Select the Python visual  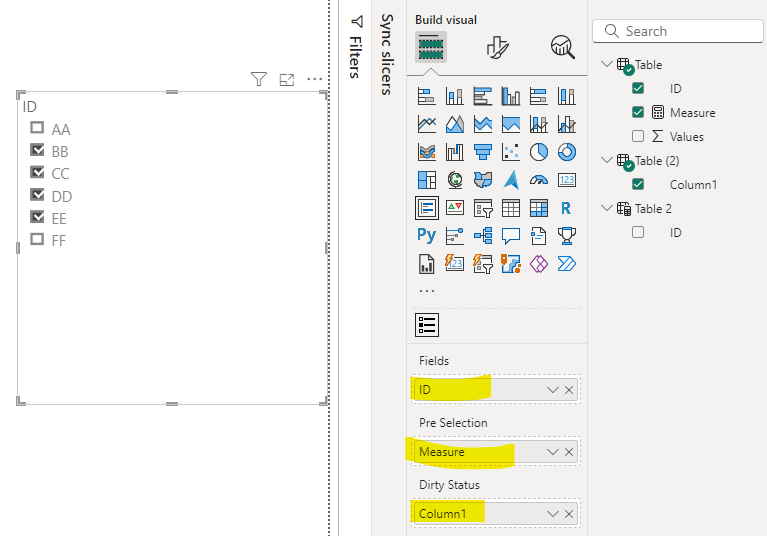point(427,236)
